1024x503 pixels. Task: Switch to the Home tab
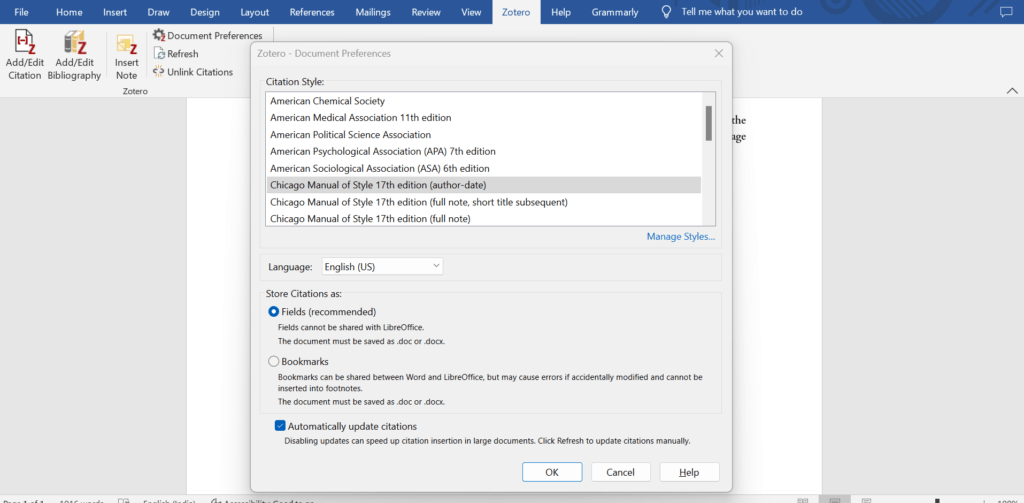tap(69, 12)
